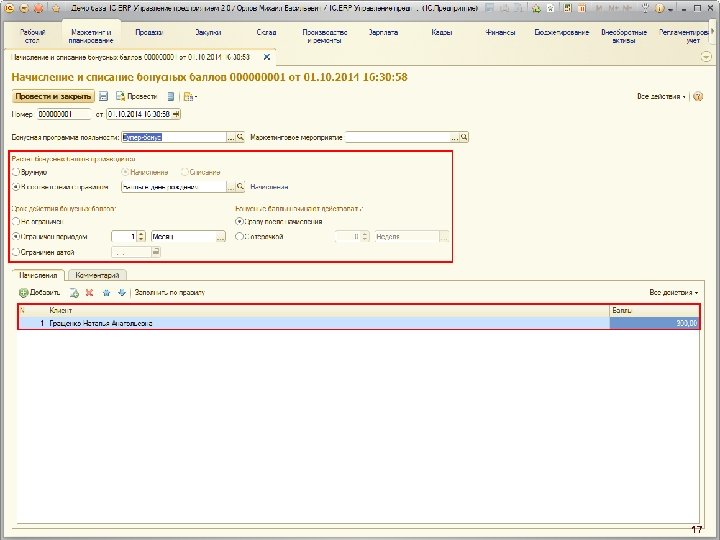Click the Провести post document button
720x540 pixels.
click(137, 96)
